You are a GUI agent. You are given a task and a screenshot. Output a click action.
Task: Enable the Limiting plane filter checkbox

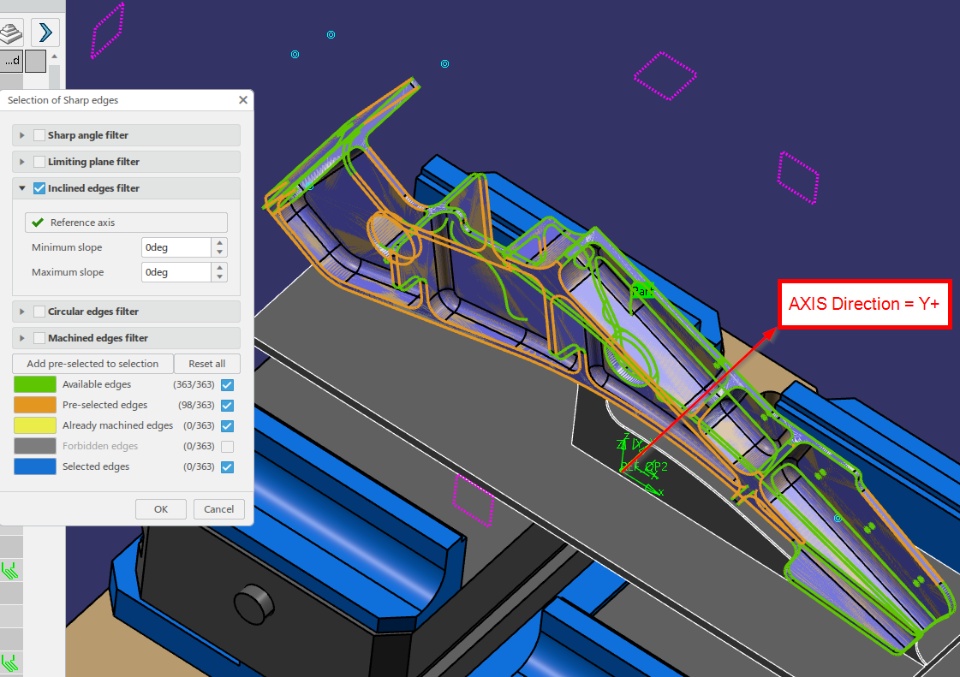(x=39, y=162)
